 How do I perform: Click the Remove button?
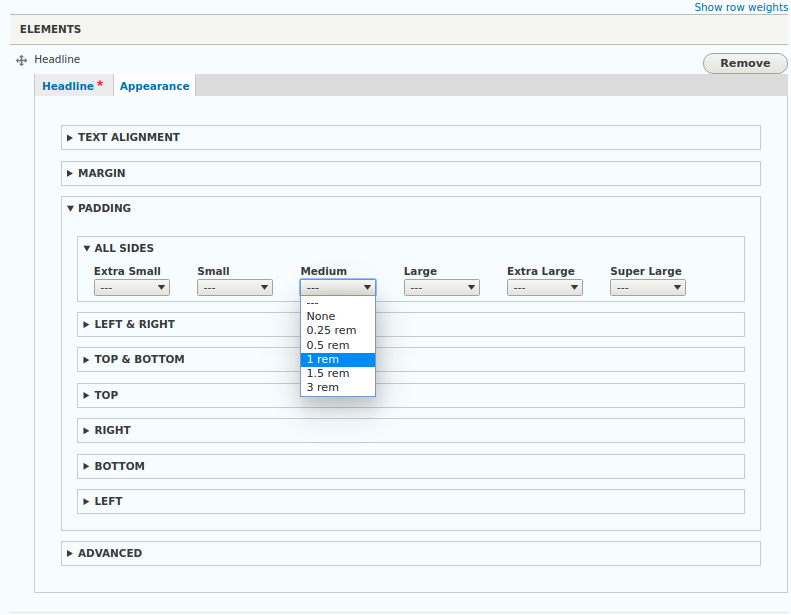745,64
